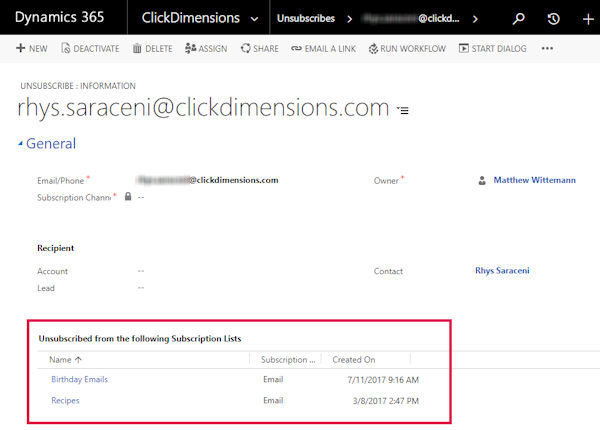This screenshot has height=430, width=600.
Task: Select the 7/11/2017 9:16 AM cell
Action: pyautogui.click(x=383, y=380)
